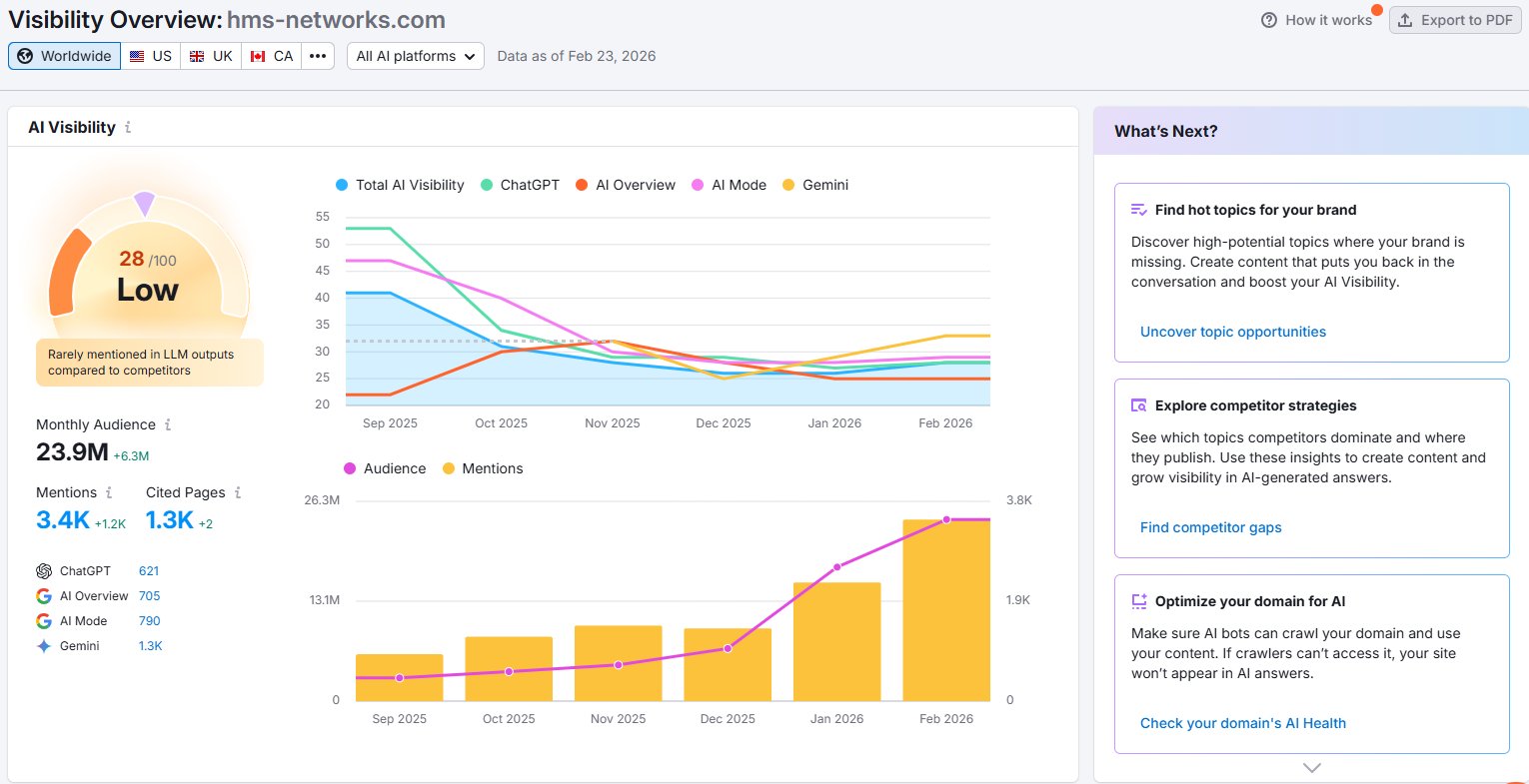Toggle Mentions legend in bar chart
1529x784 pixels.
[483, 468]
